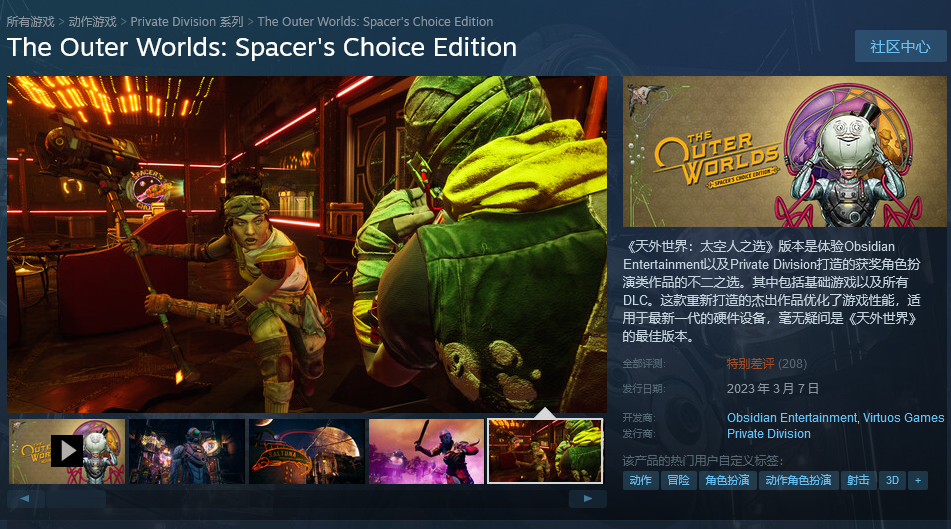Click the right scroll arrow below thumbnails
Screen dimensions: 951x529
(588, 499)
